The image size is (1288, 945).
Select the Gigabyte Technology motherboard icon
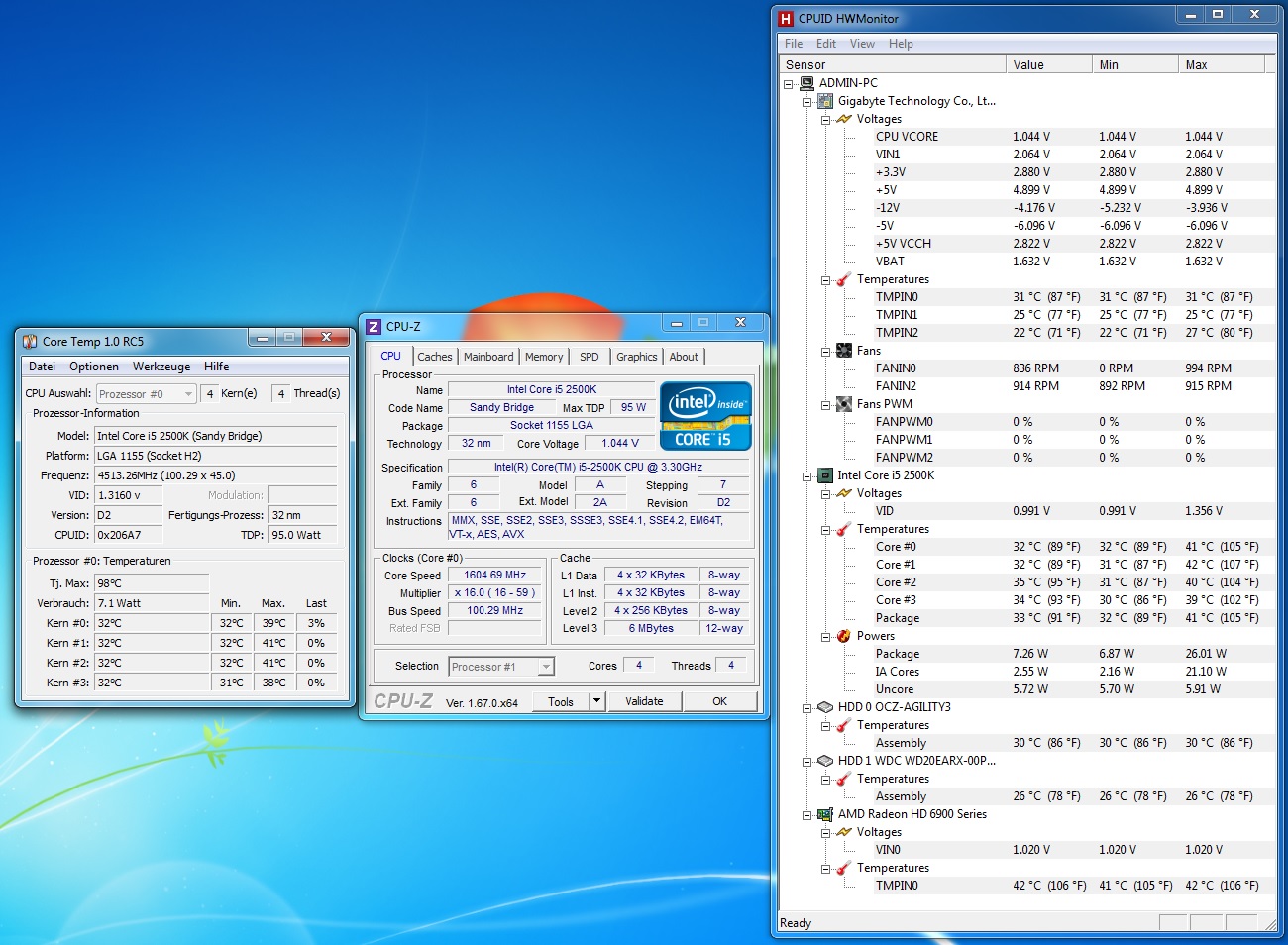[x=825, y=101]
